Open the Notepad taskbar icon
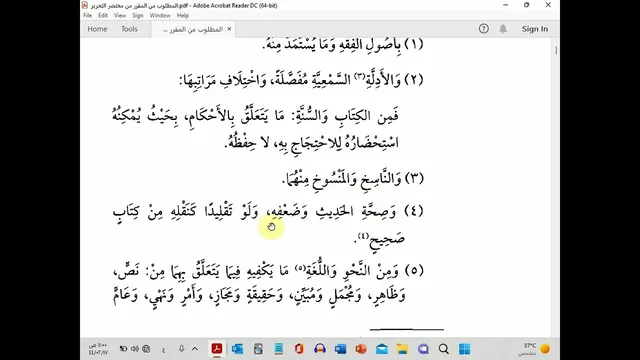This screenshot has height=360, width=640. click(278, 349)
